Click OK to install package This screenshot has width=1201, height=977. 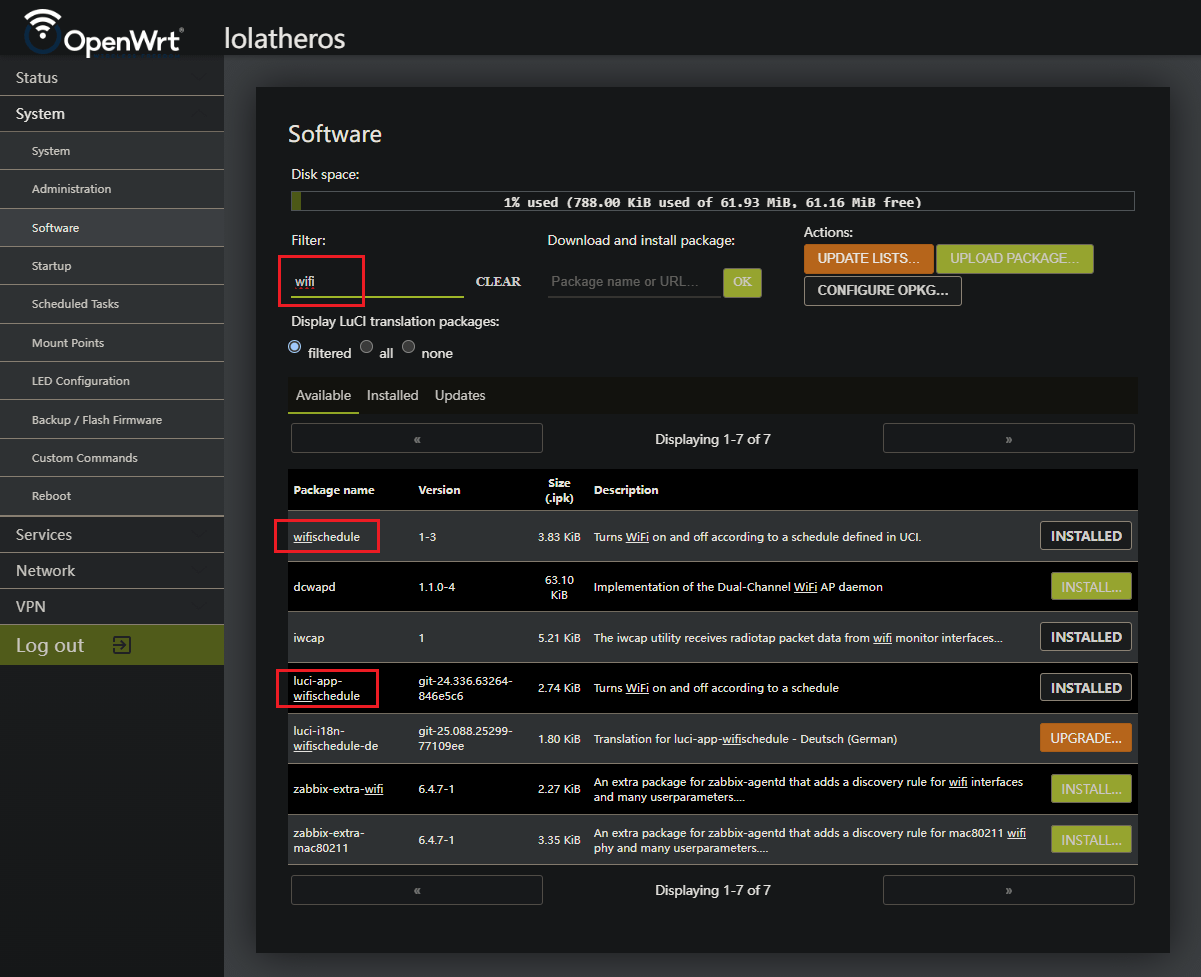(742, 282)
